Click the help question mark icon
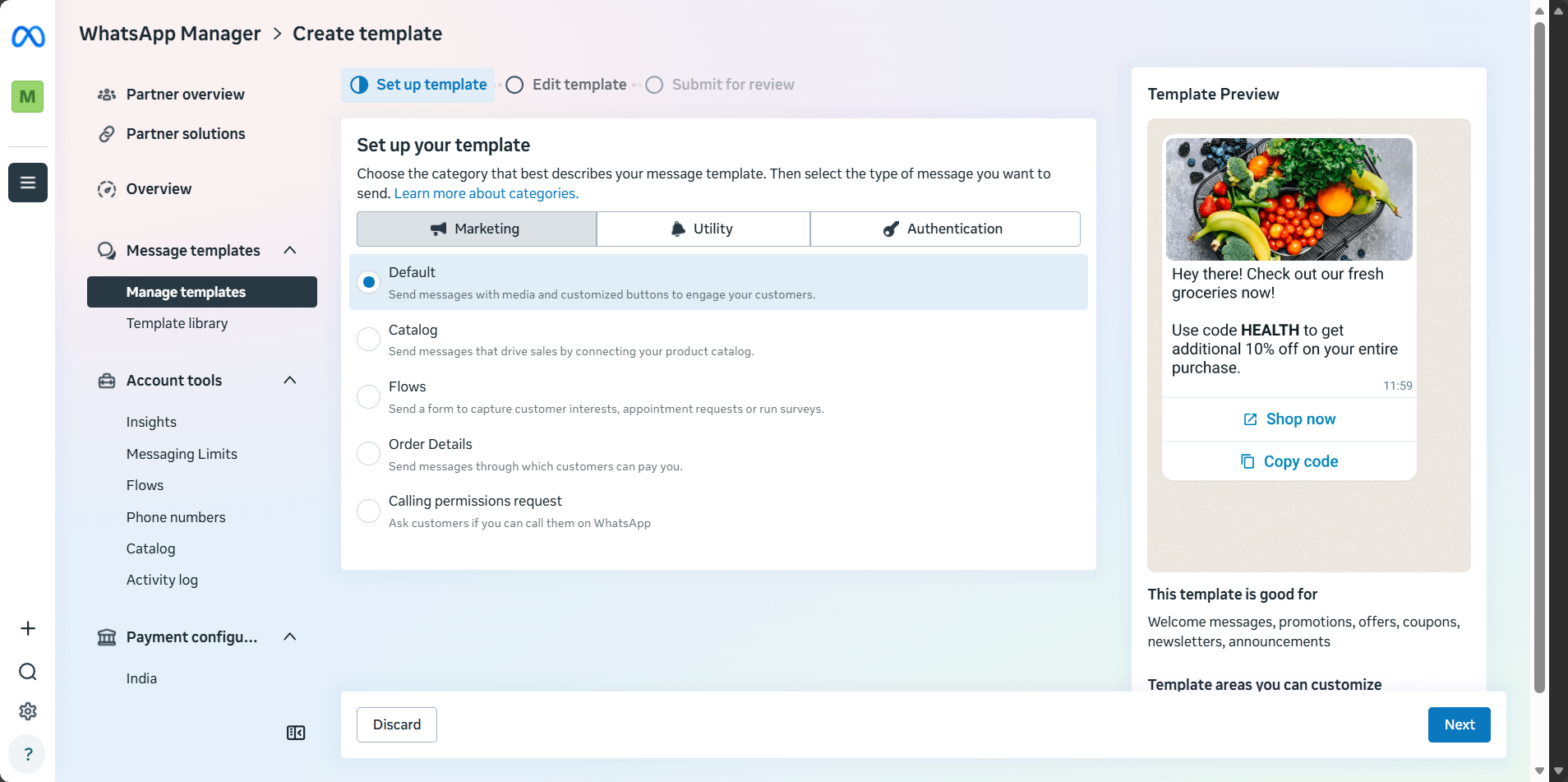Screen dimensions: 1568x782 click(28, 754)
